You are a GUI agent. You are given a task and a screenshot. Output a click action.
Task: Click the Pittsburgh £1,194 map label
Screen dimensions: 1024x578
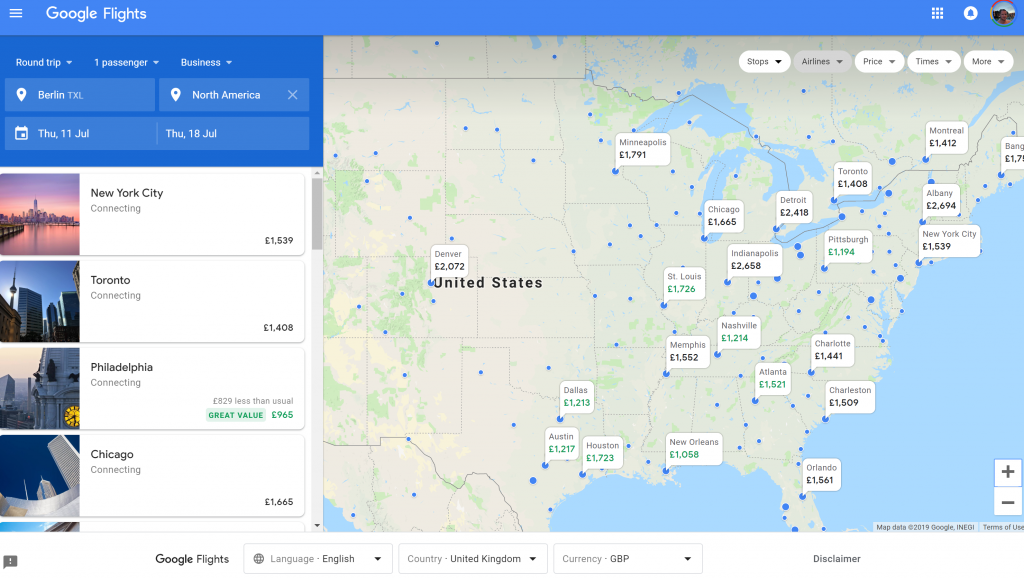(848, 246)
